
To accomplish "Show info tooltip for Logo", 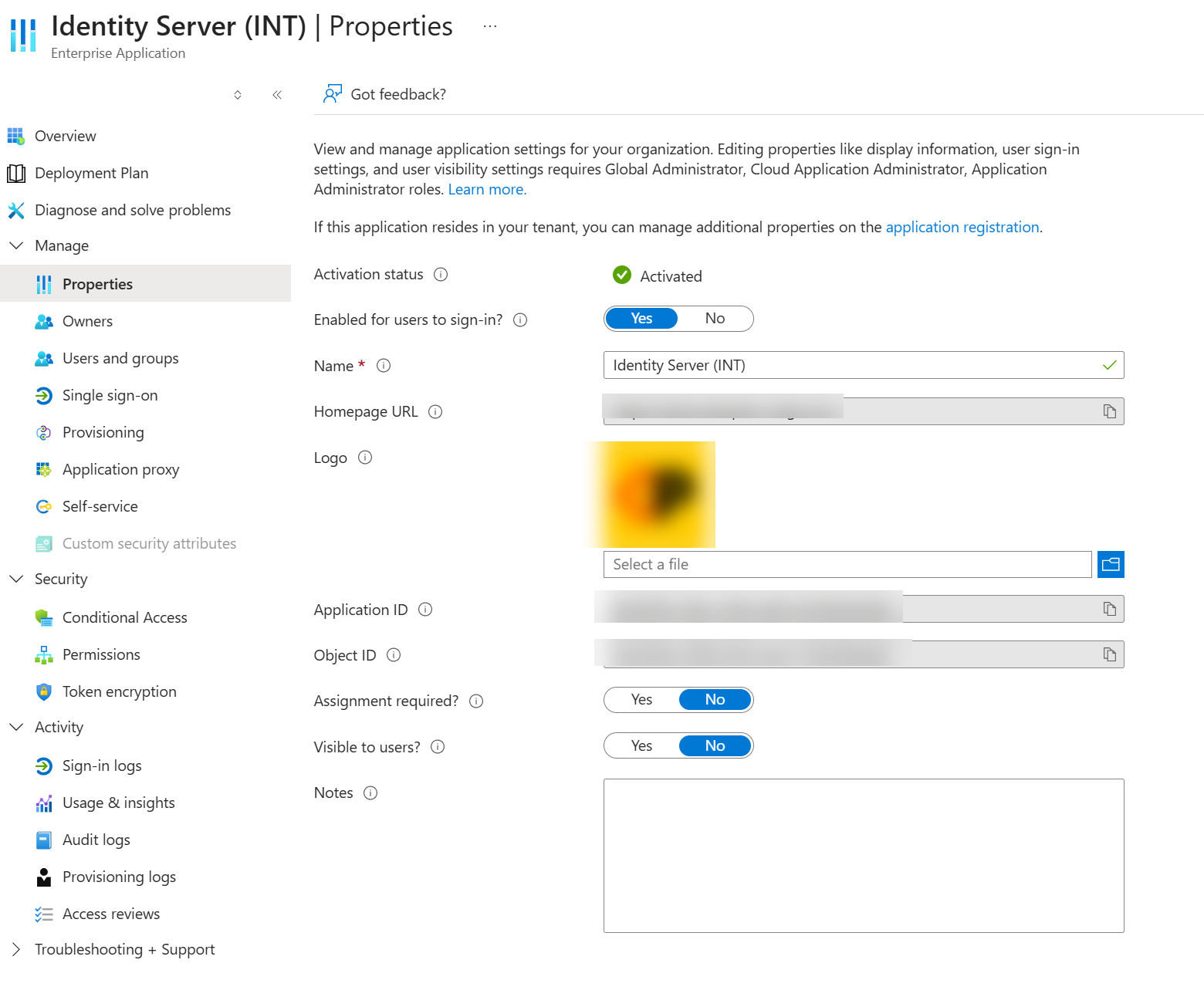I will point(365,458).
